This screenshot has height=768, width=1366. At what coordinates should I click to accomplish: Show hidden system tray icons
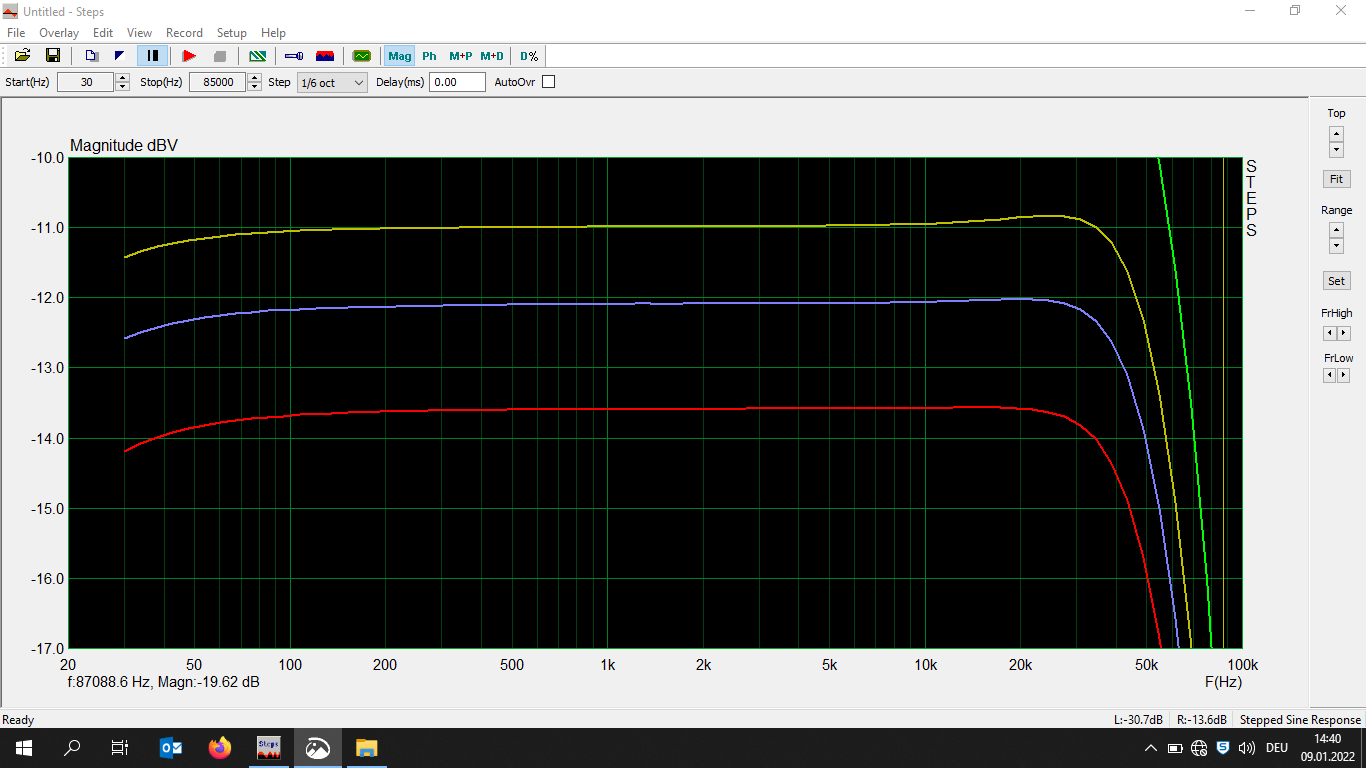[1151, 748]
